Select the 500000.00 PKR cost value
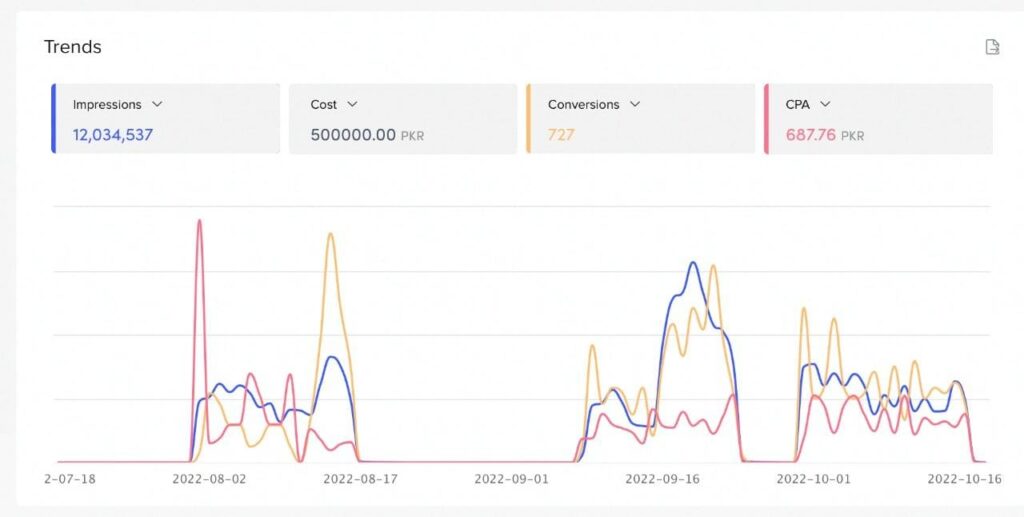This screenshot has height=517, width=1024. pyautogui.click(x=353, y=134)
